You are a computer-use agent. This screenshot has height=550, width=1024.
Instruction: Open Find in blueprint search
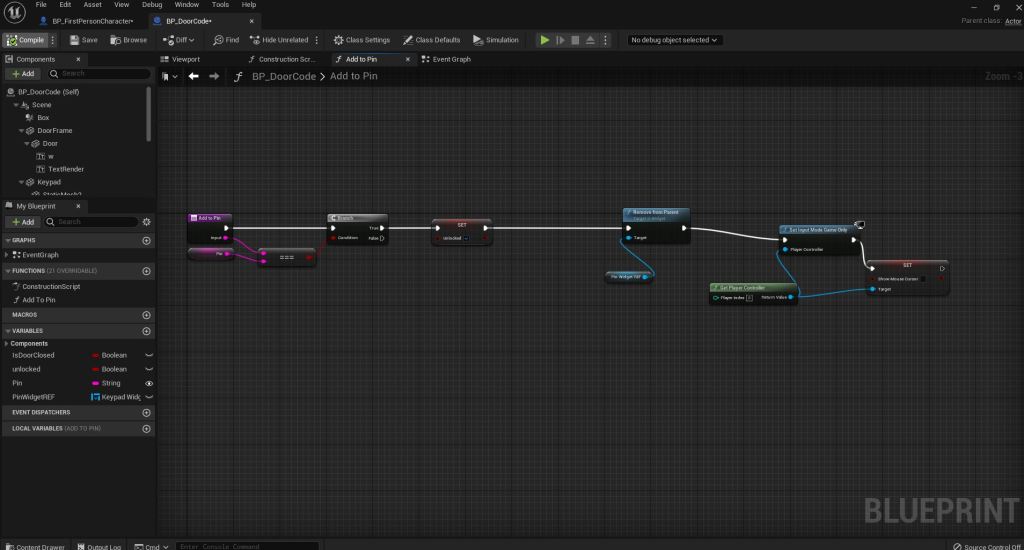click(226, 40)
